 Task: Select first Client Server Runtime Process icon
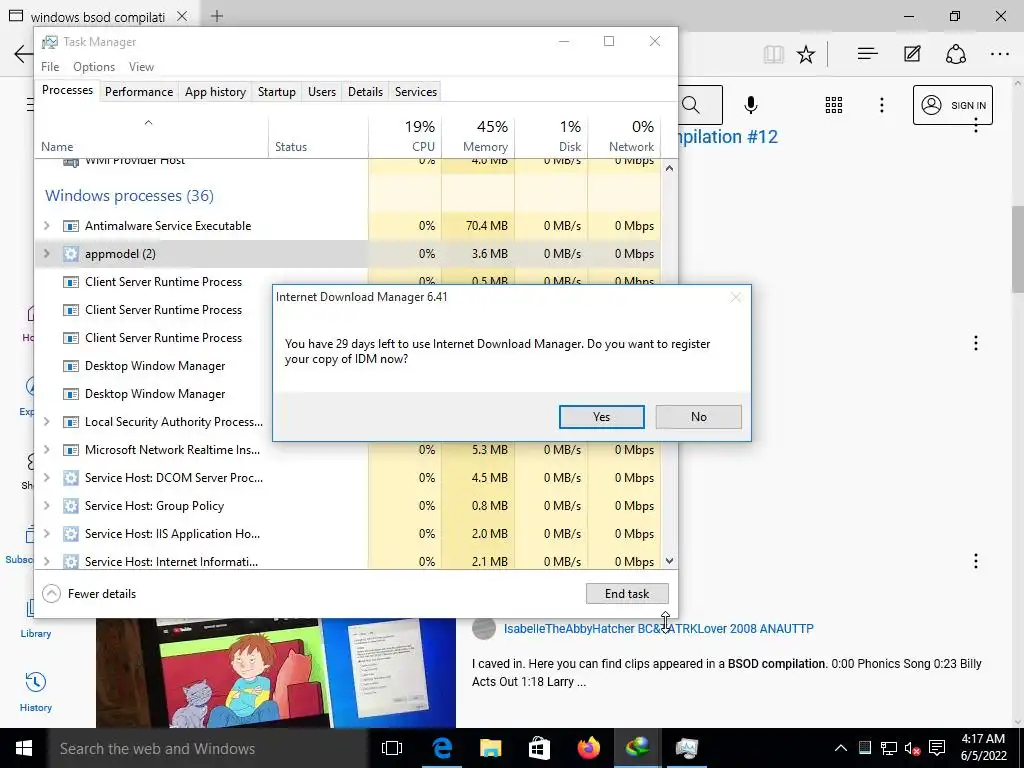point(71,282)
